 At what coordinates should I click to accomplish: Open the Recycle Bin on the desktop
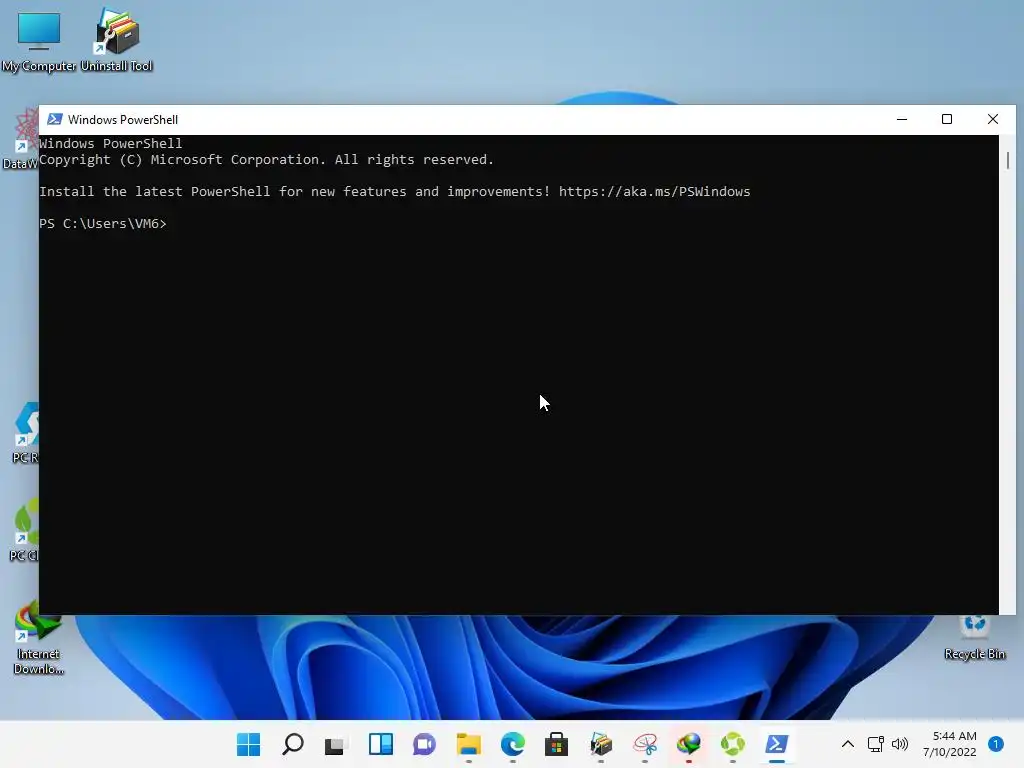click(x=974, y=635)
